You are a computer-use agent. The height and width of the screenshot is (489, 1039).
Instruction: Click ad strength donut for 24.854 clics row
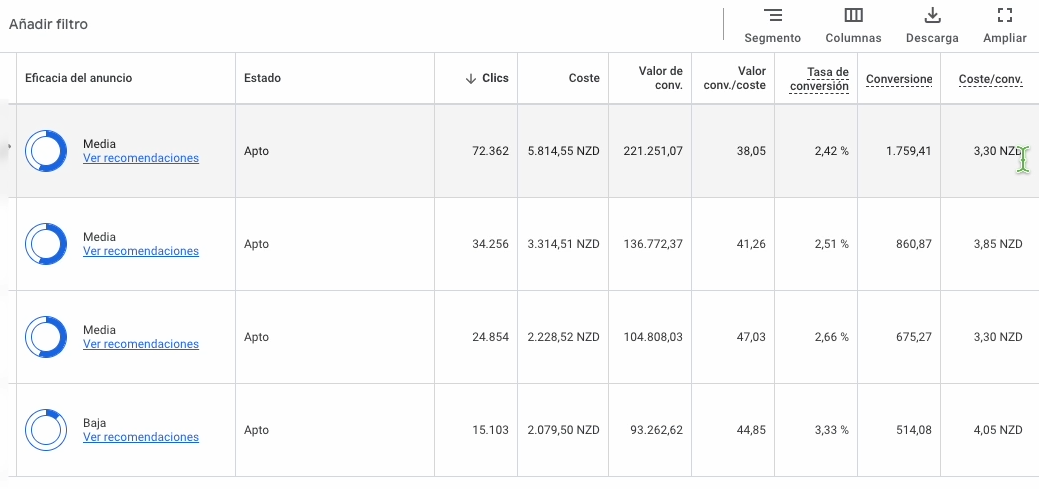[x=46, y=337]
